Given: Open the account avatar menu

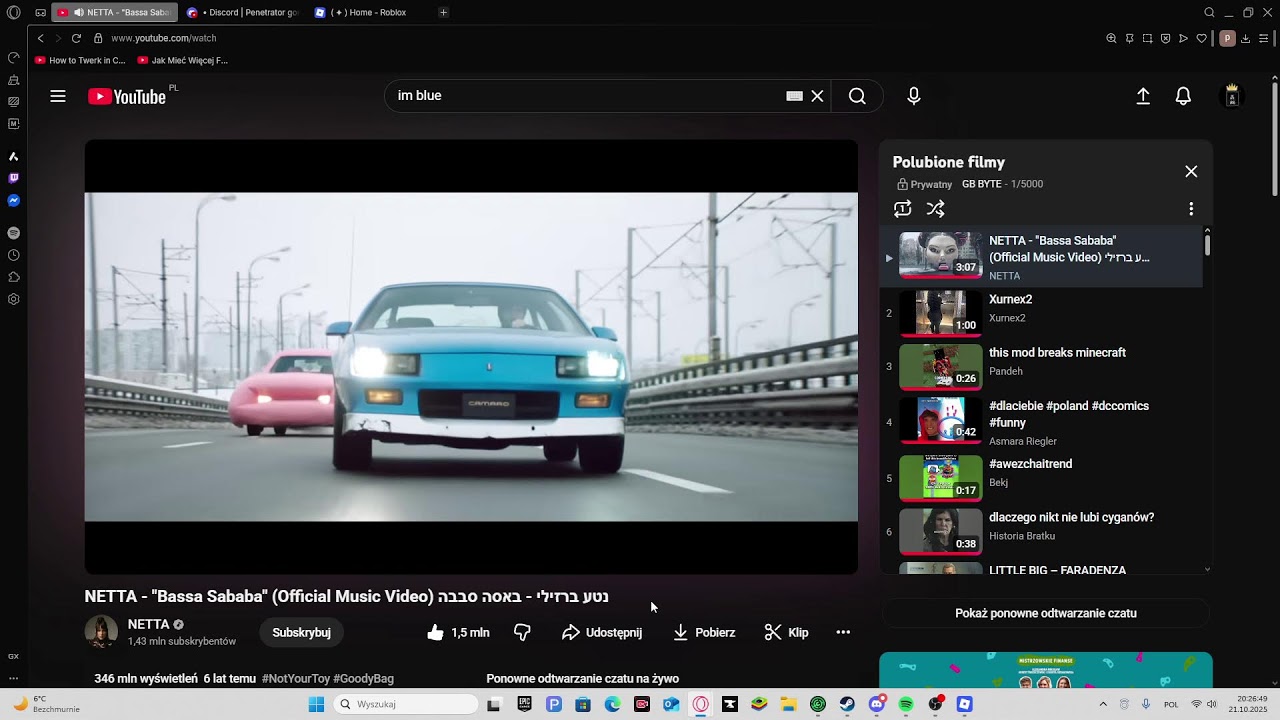Looking at the screenshot, I should coord(1232,96).
